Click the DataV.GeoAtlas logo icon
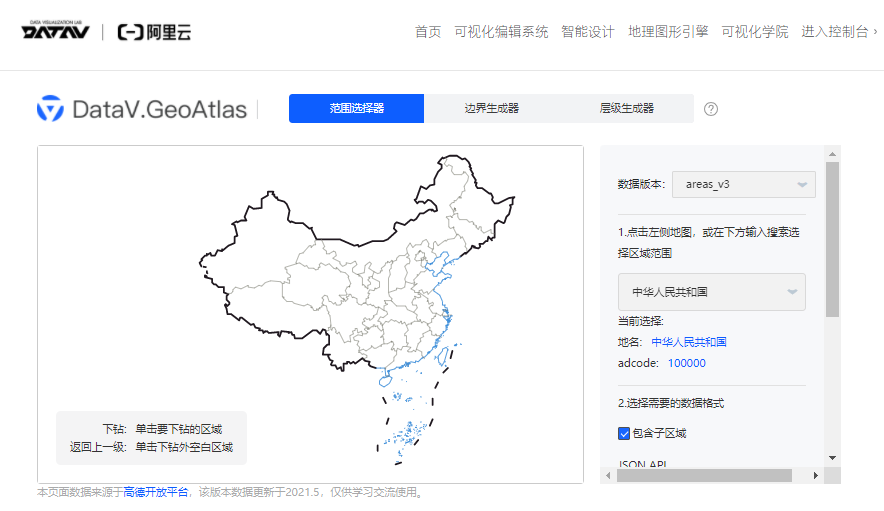The width and height of the screenshot is (884, 511). pyautogui.click(x=50, y=108)
